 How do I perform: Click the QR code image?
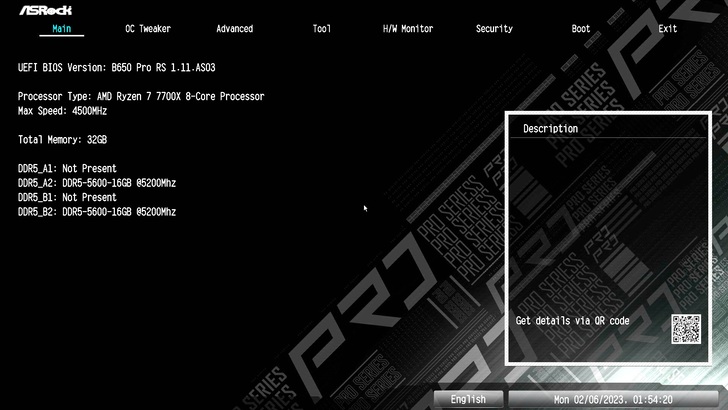tap(686, 329)
